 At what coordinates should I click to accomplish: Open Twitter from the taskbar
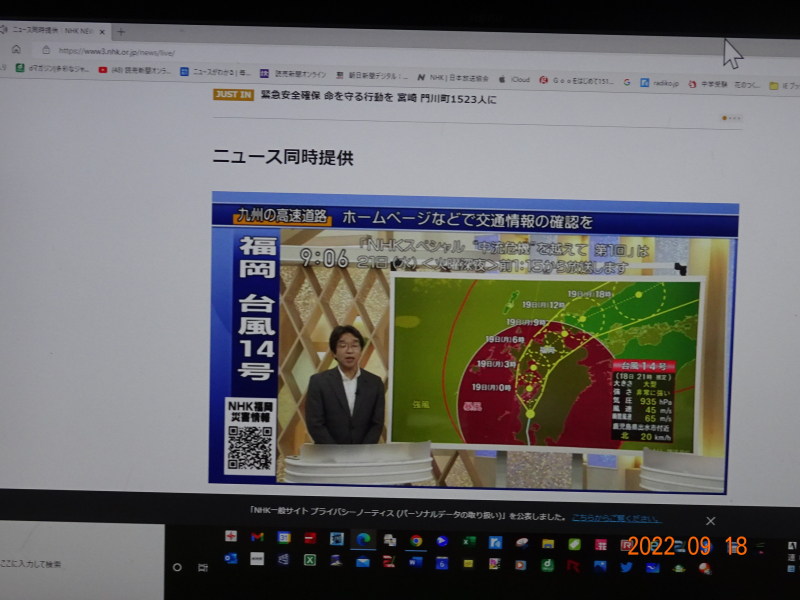point(626,567)
